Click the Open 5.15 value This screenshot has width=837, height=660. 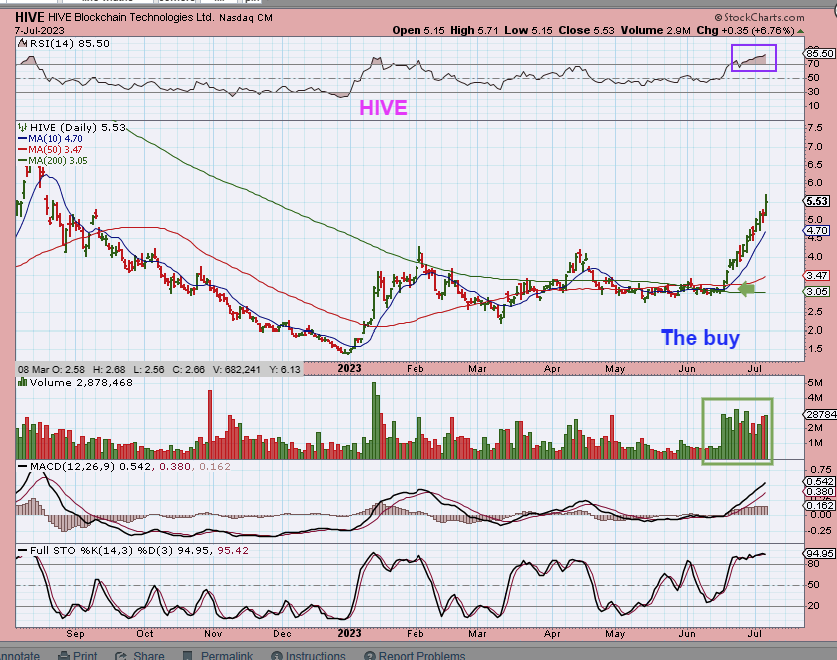(x=418, y=30)
